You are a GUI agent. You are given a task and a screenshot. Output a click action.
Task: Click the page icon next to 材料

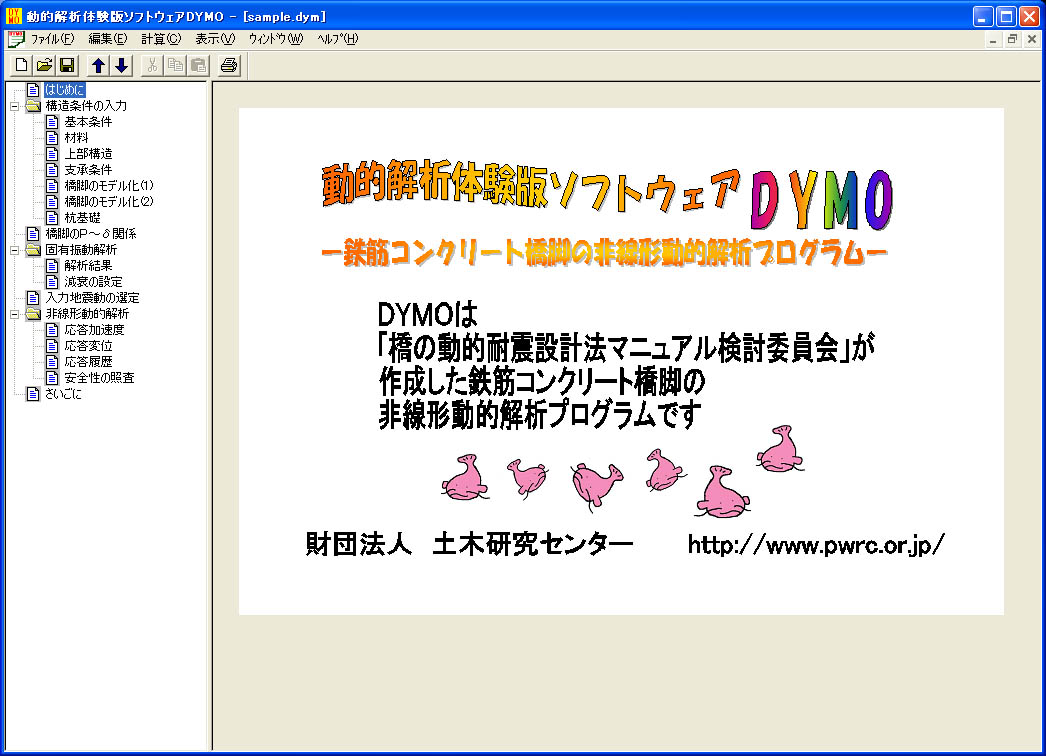tap(52, 137)
